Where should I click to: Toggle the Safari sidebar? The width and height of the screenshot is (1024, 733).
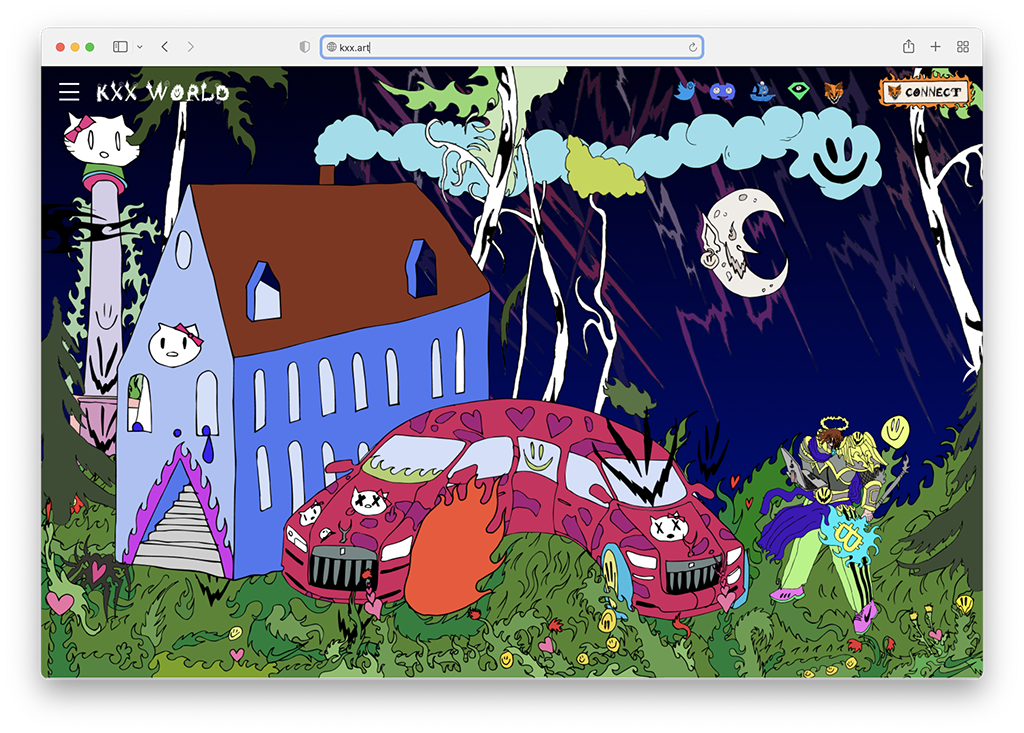[120, 47]
